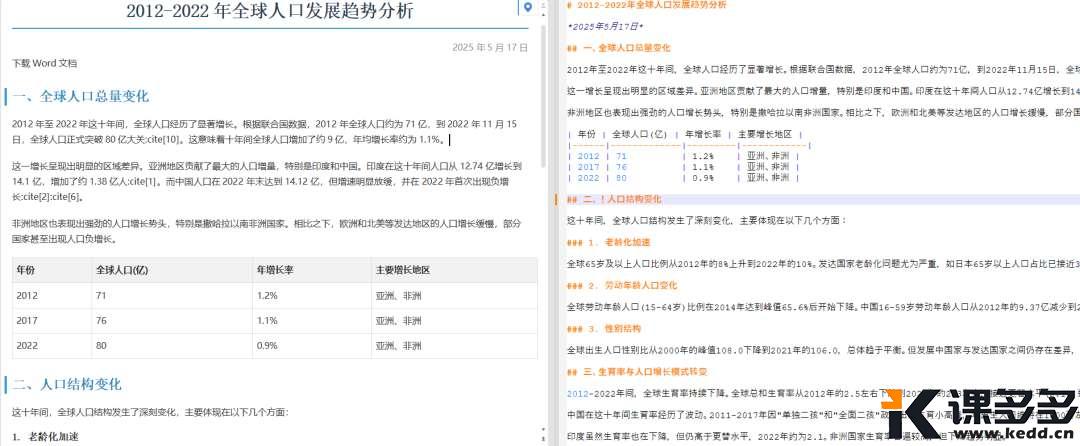Click the preview pane vertical scrollbar
1080x446 pixels.
tap(543, 200)
